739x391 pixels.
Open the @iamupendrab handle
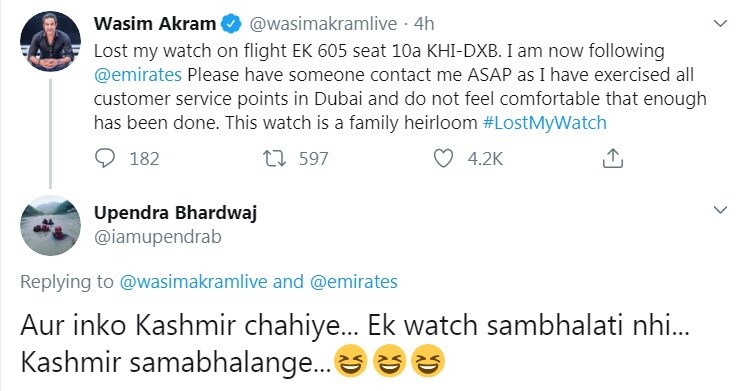point(157,236)
